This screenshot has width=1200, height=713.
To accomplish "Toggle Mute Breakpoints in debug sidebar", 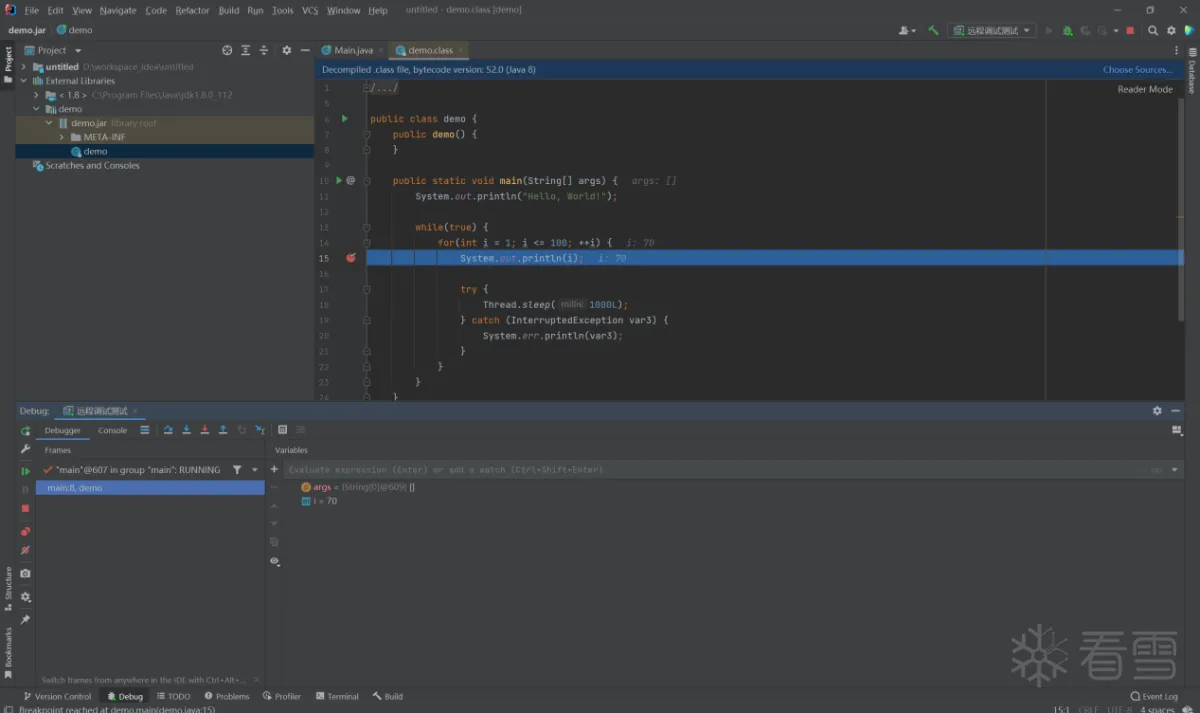I will coord(26,550).
